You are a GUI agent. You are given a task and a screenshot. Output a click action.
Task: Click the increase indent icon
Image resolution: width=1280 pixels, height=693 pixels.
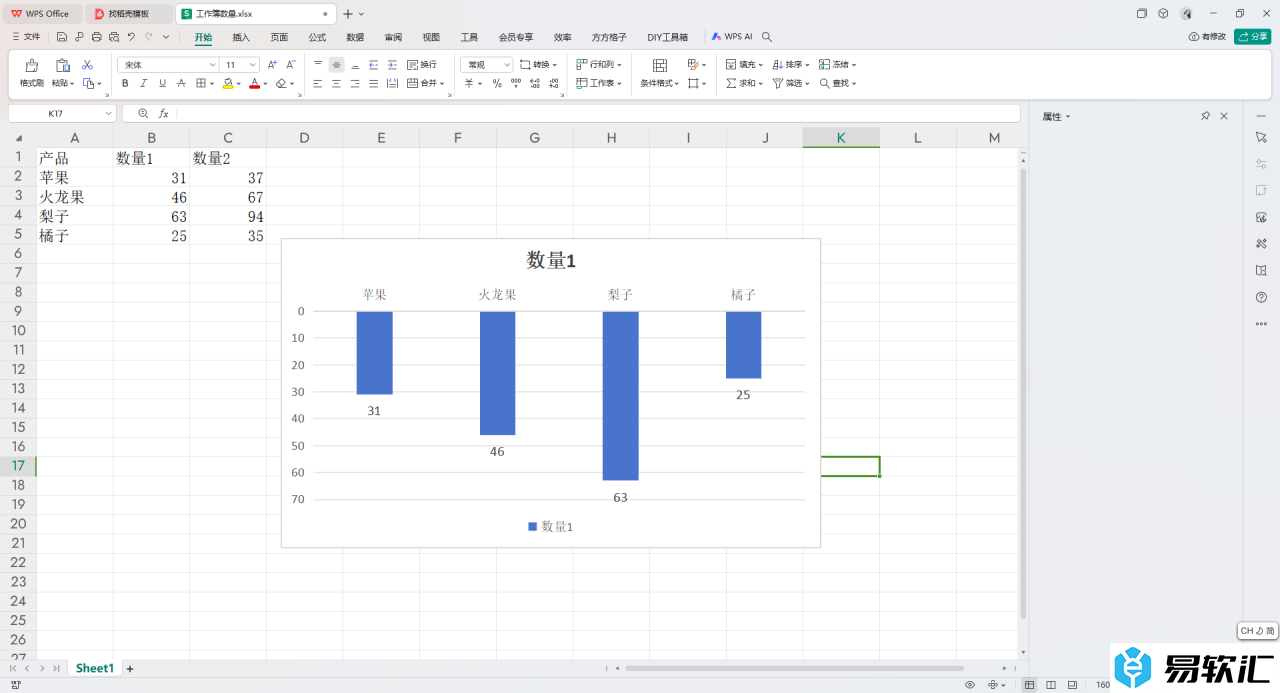coord(391,64)
